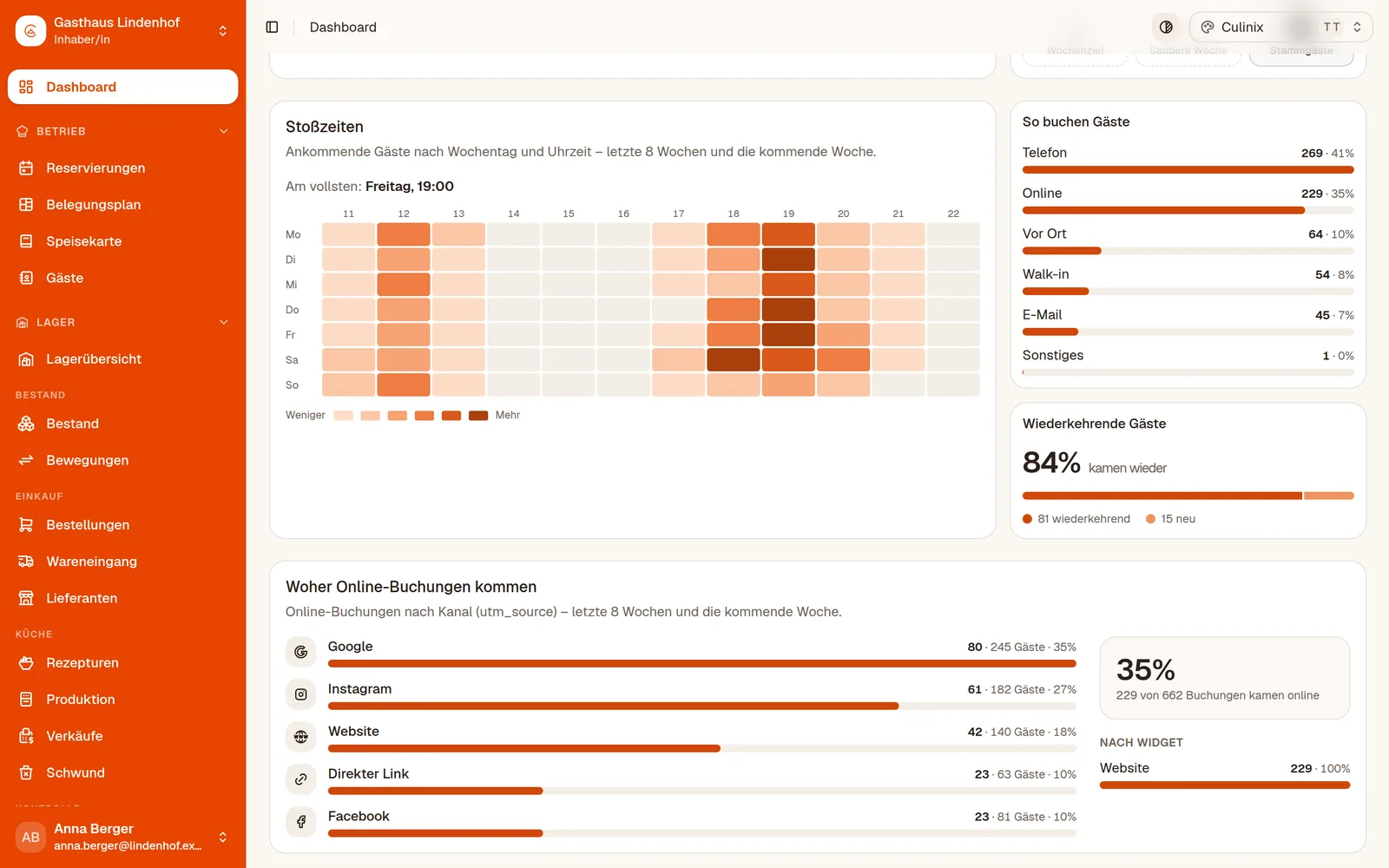Click the Gasthaus Lindenhof logo icon
Screen dimensions: 1389x868
30,30
